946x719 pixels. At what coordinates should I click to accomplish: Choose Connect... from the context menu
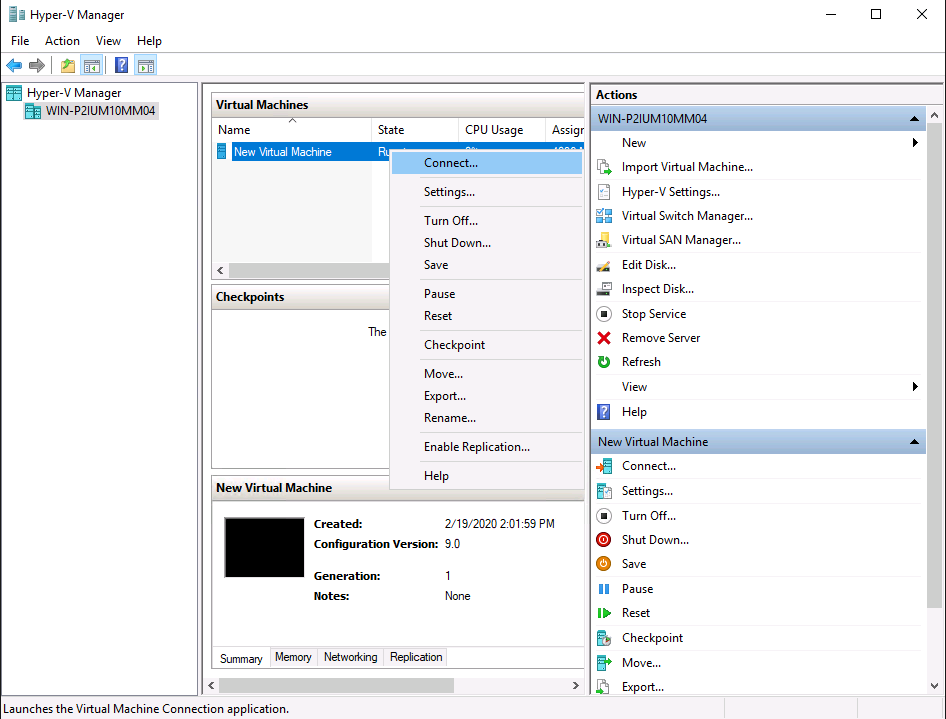(451, 163)
